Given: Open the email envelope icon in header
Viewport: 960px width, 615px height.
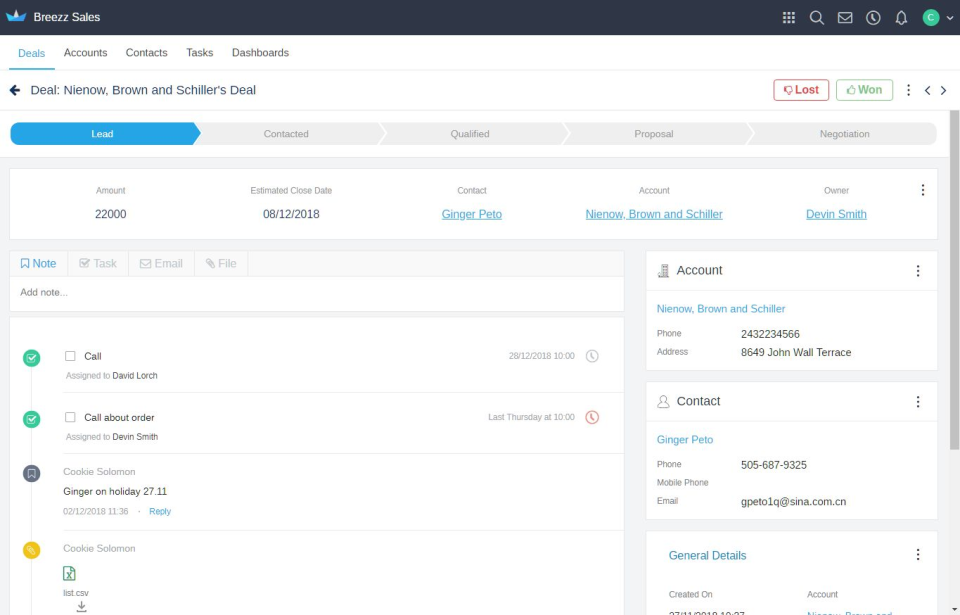Looking at the screenshot, I should [845, 17].
